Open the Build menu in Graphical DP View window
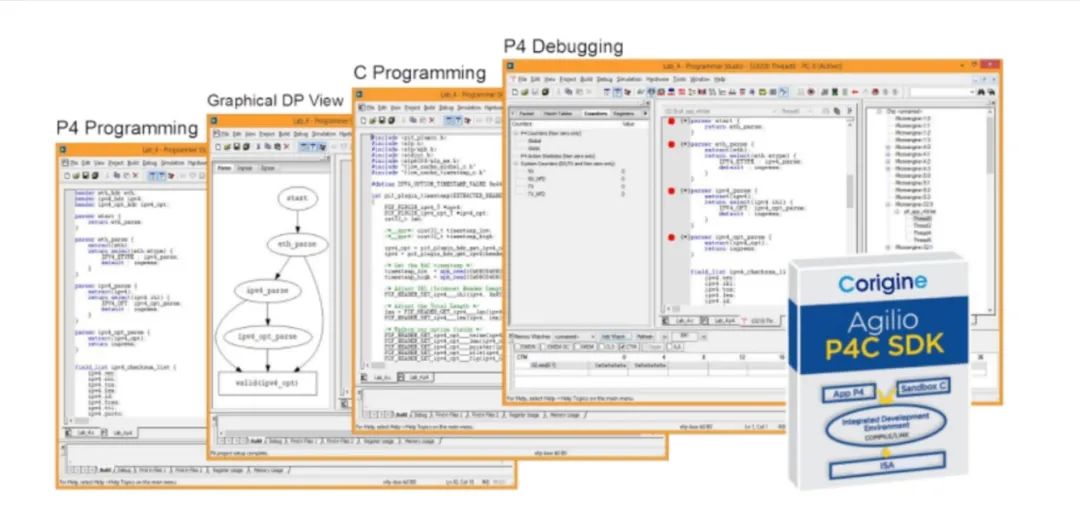 284,134
